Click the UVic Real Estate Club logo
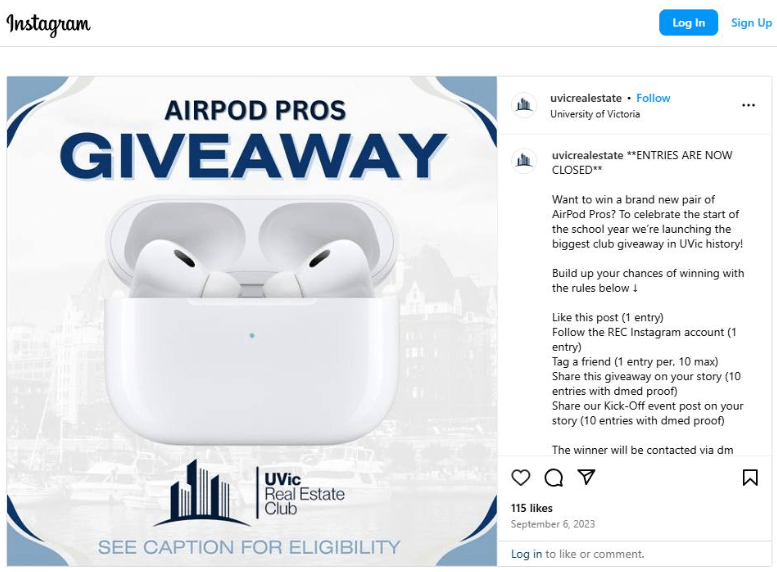 [x=249, y=492]
